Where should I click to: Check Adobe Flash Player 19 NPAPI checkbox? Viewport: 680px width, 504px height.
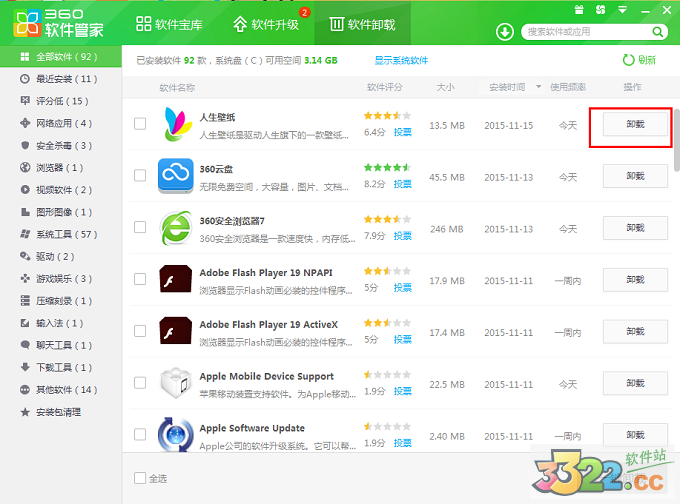[140, 279]
